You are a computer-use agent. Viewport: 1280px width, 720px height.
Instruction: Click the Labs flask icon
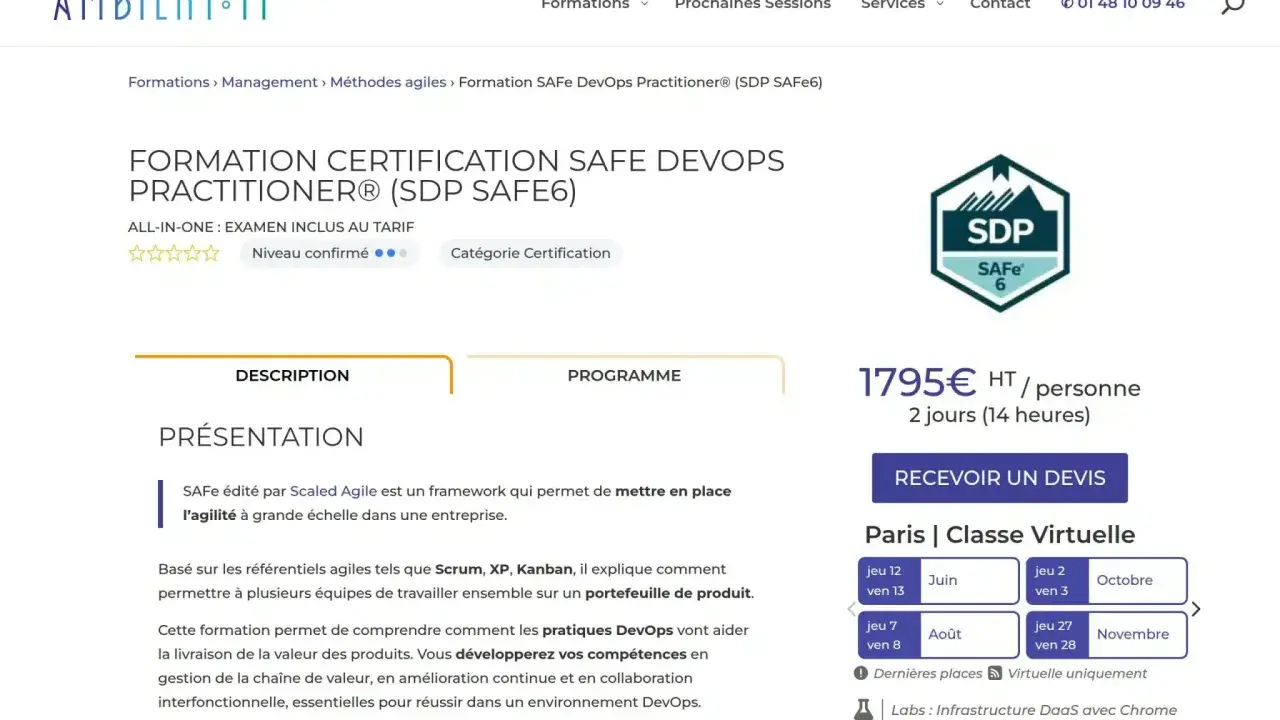(x=863, y=709)
